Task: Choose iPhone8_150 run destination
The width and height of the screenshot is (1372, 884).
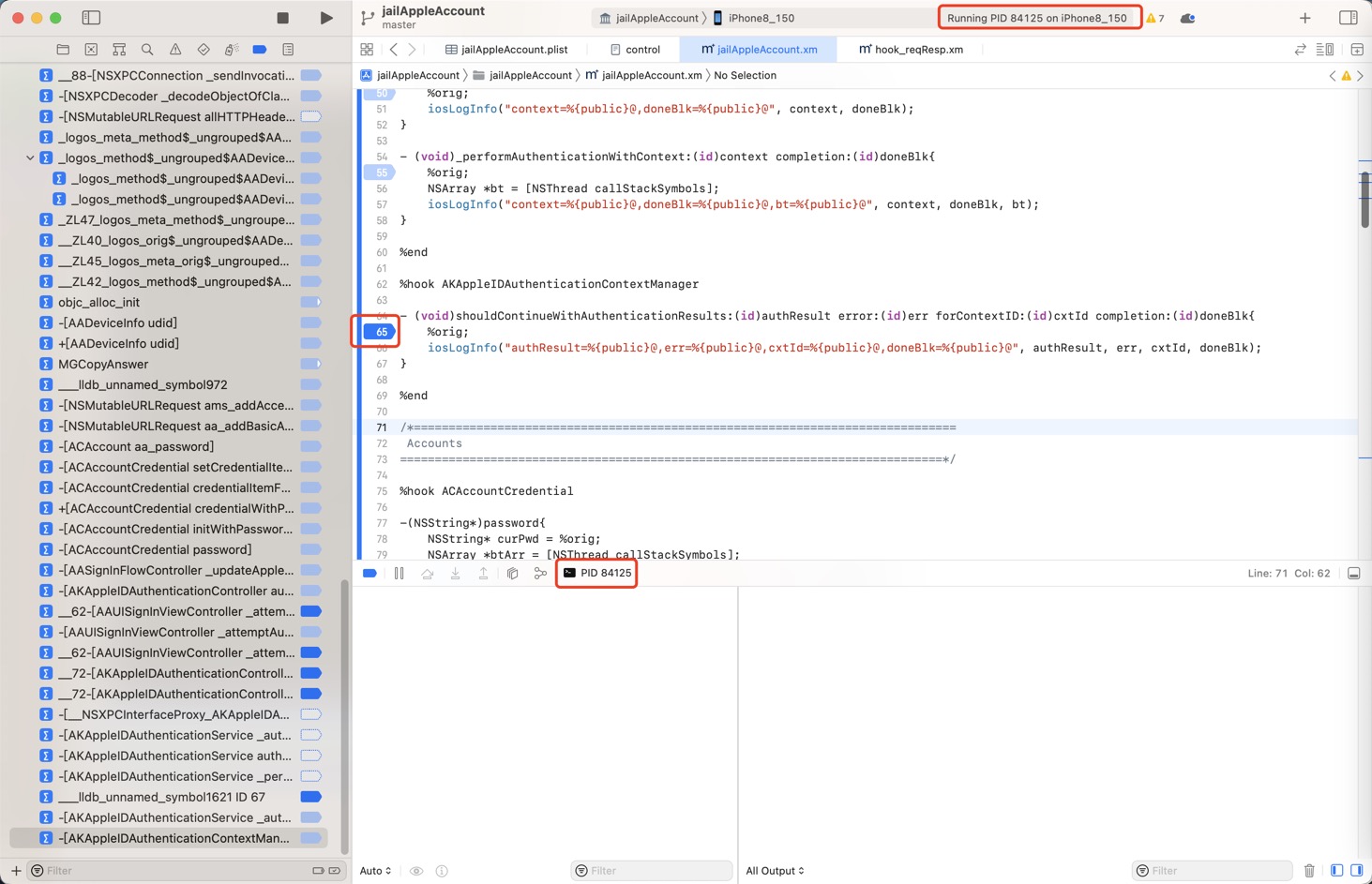Action: click(754, 18)
